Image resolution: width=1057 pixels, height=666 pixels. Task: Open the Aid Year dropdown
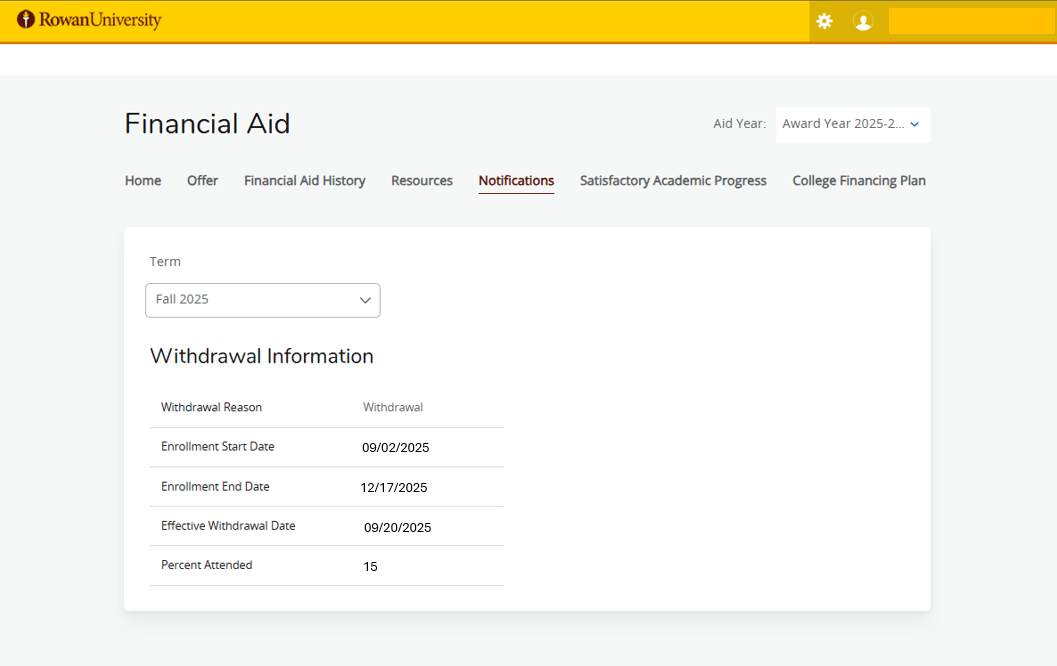coord(843,124)
